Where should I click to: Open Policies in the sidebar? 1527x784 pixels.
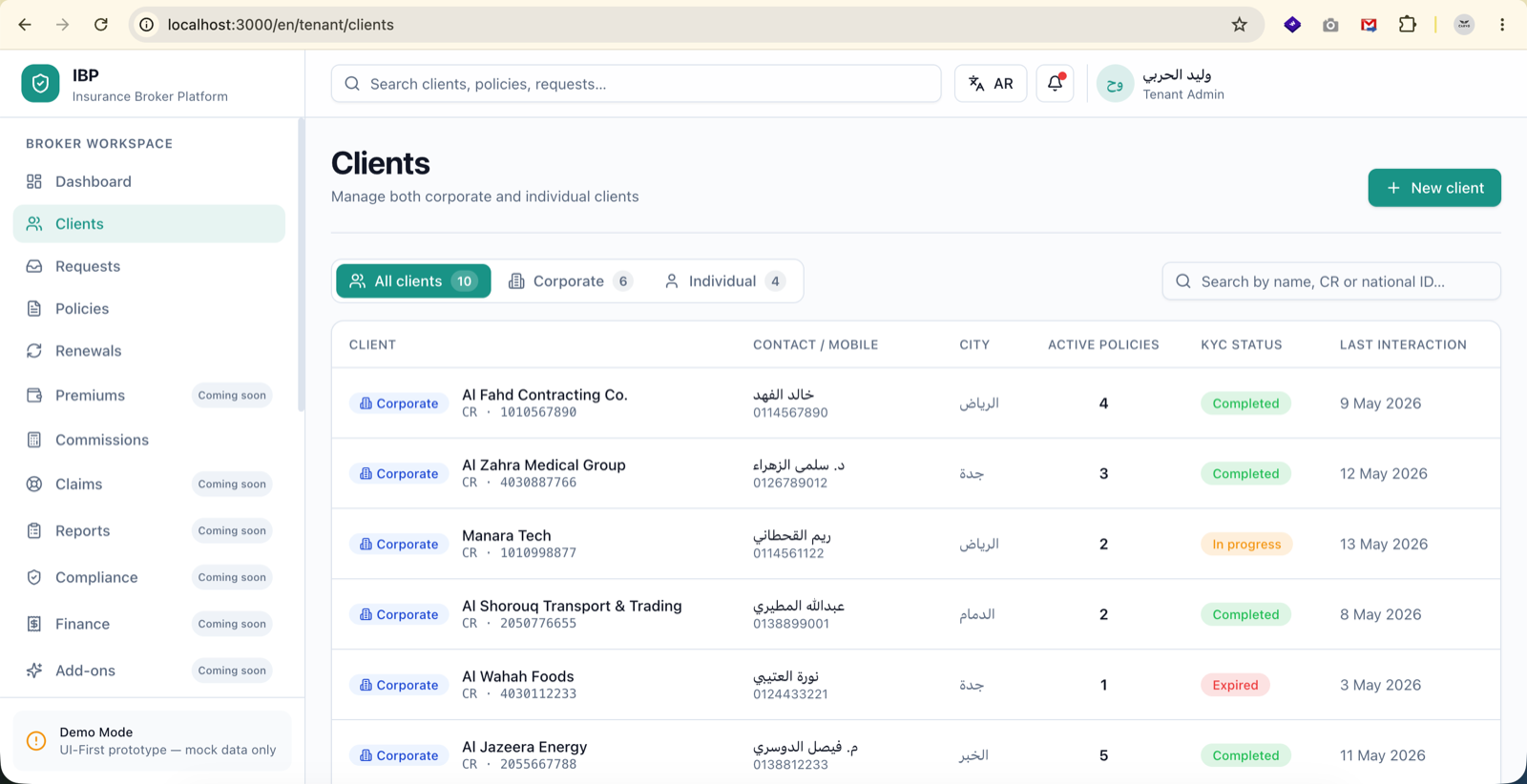point(149,308)
